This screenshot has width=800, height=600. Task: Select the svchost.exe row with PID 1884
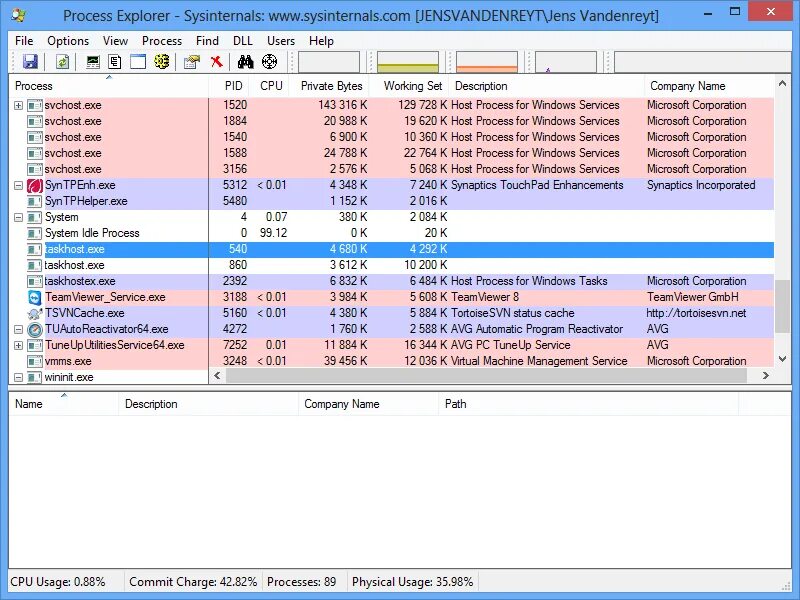391,121
